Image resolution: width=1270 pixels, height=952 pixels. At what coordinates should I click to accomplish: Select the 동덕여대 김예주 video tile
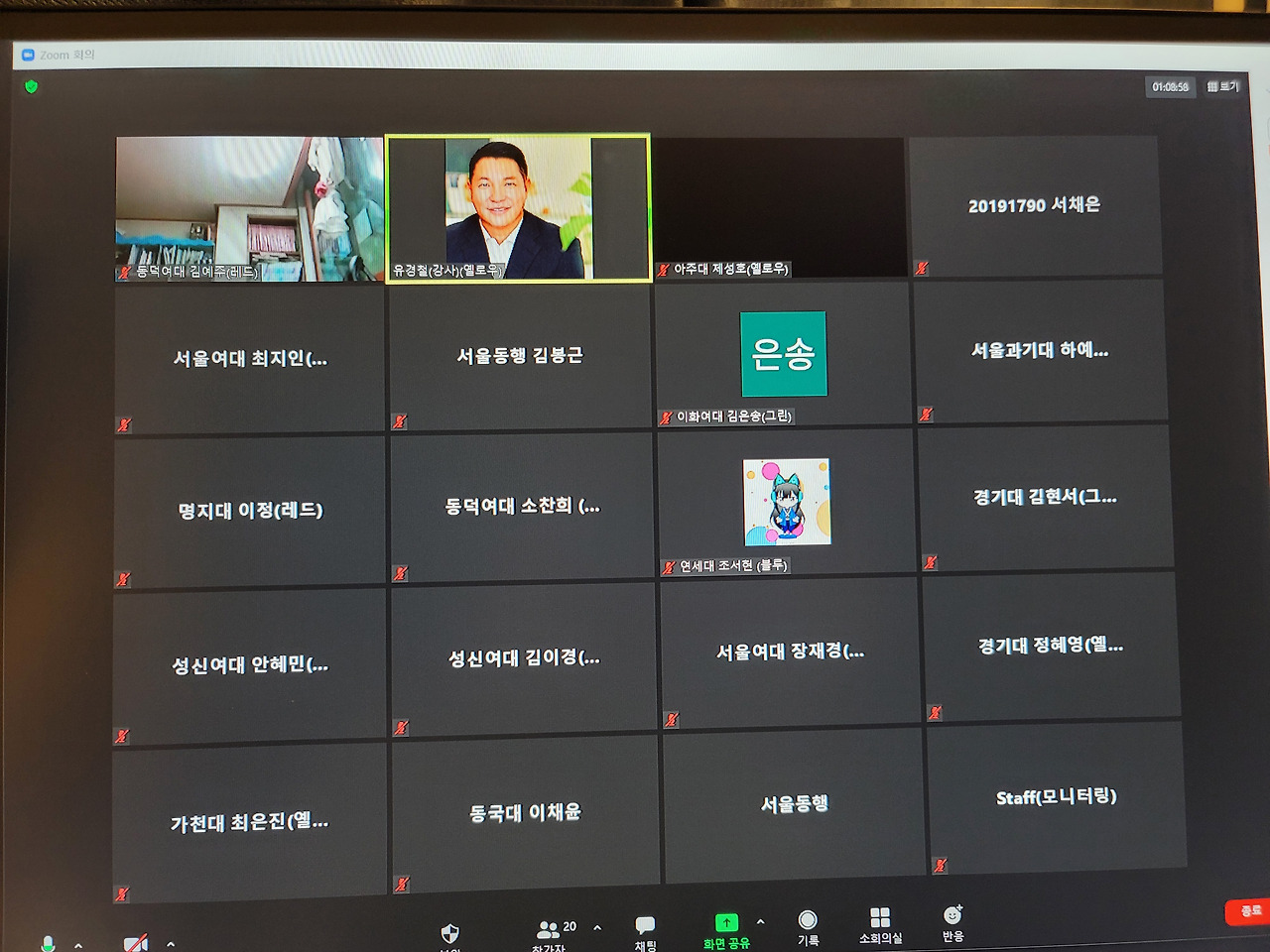click(x=249, y=209)
